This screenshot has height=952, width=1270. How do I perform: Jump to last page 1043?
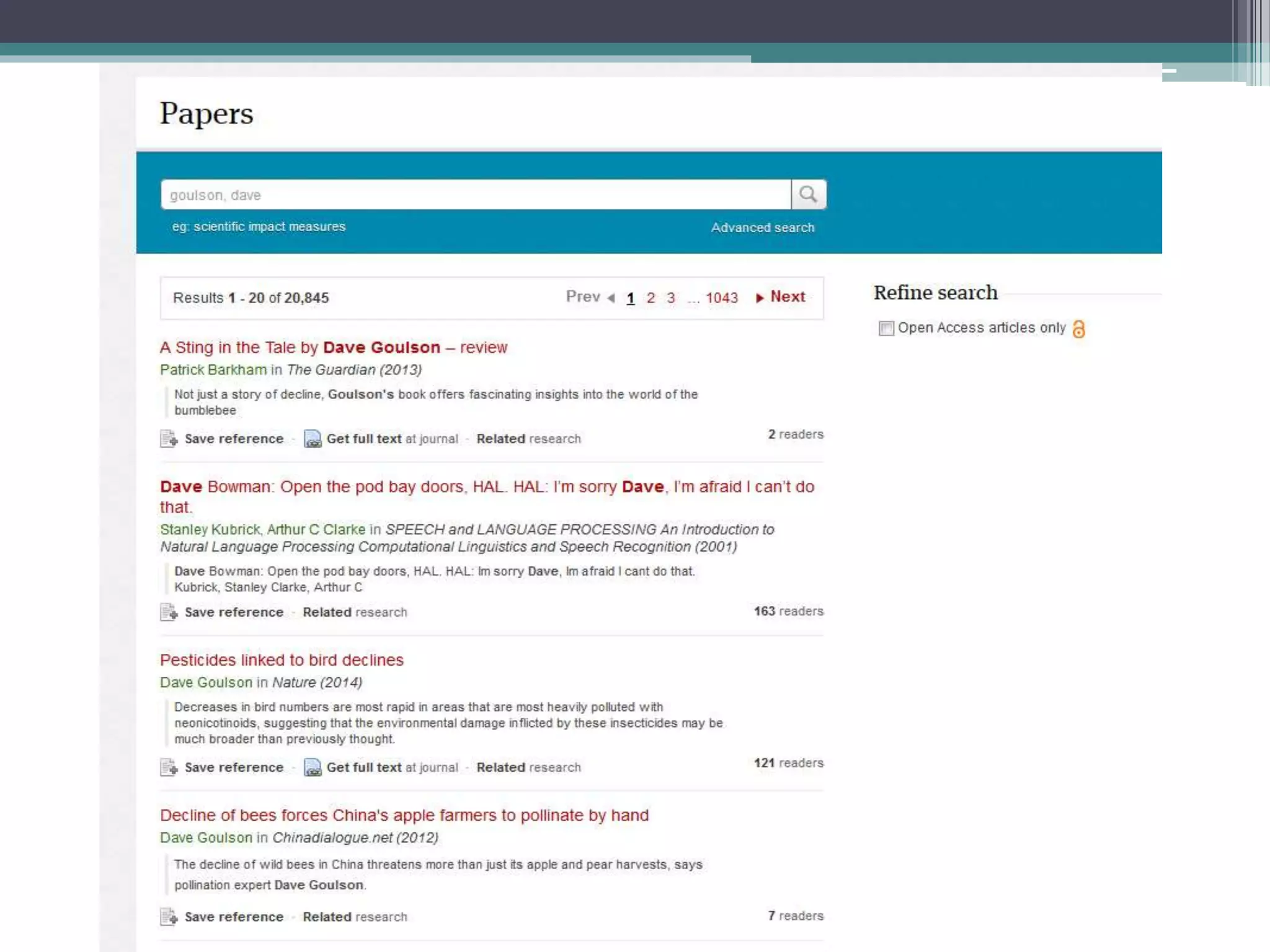(x=722, y=298)
